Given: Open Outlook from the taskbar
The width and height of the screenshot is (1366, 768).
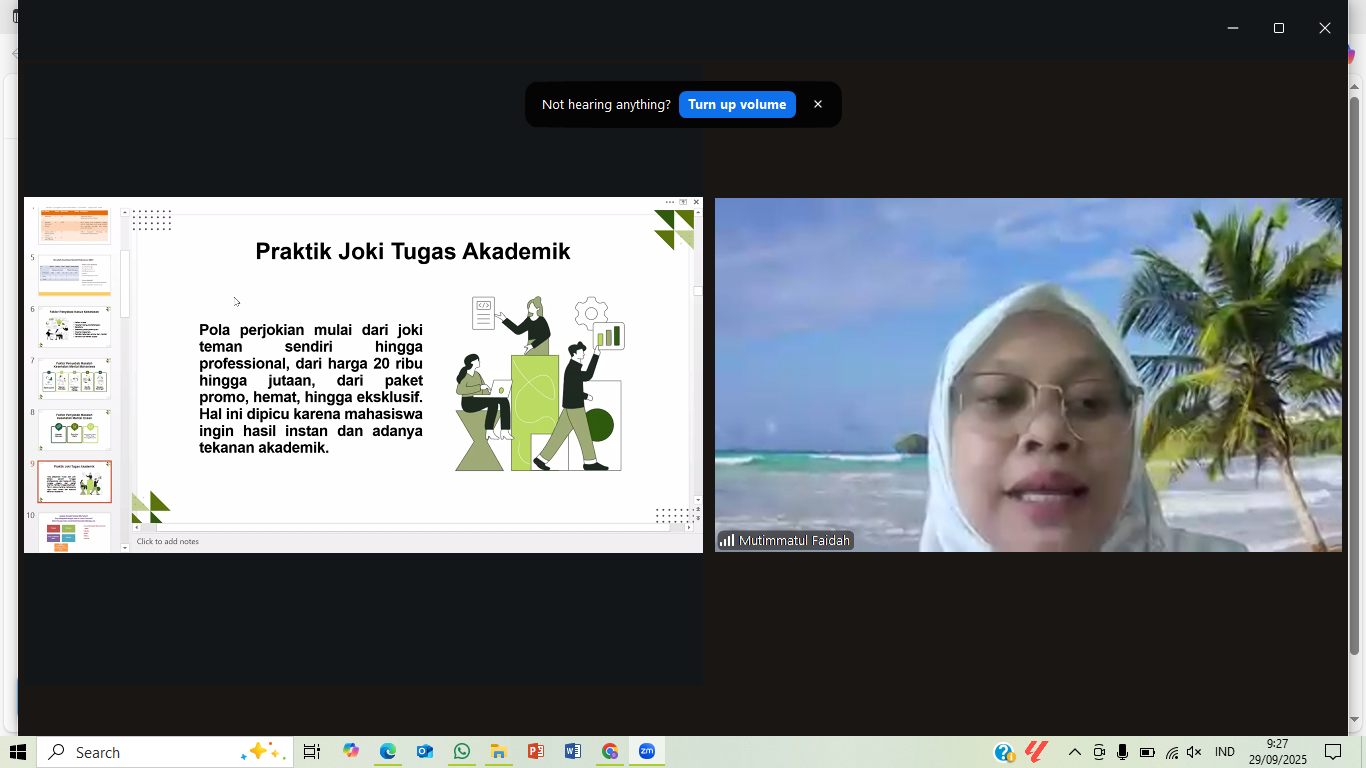Looking at the screenshot, I should click(425, 752).
